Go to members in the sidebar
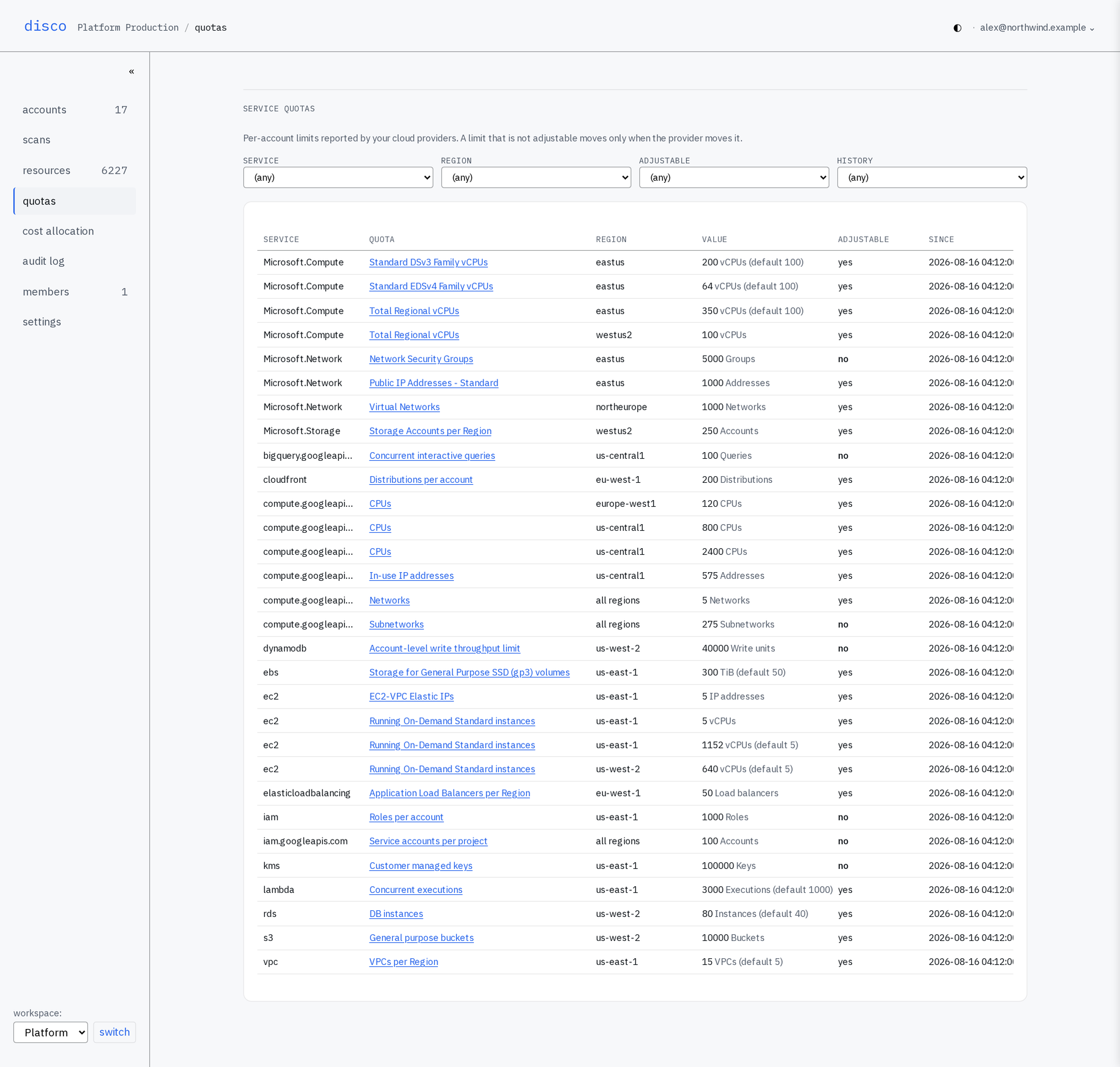 click(75, 292)
